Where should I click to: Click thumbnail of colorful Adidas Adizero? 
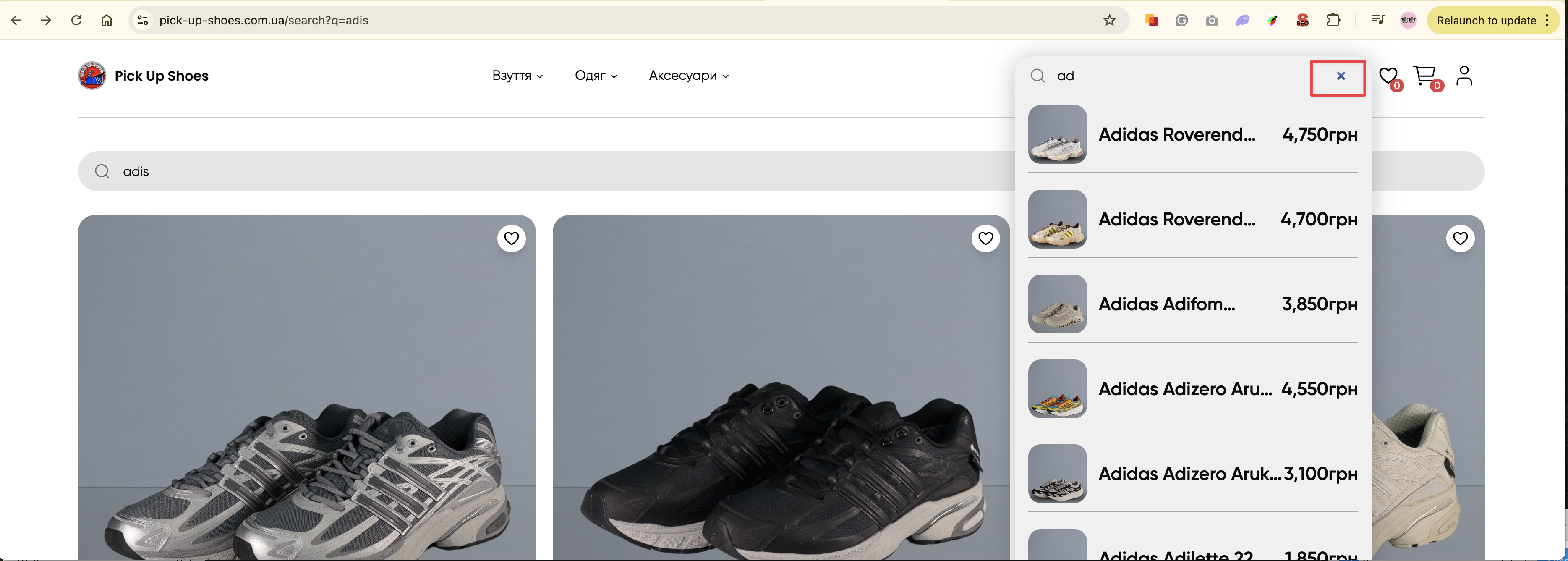pos(1057,388)
